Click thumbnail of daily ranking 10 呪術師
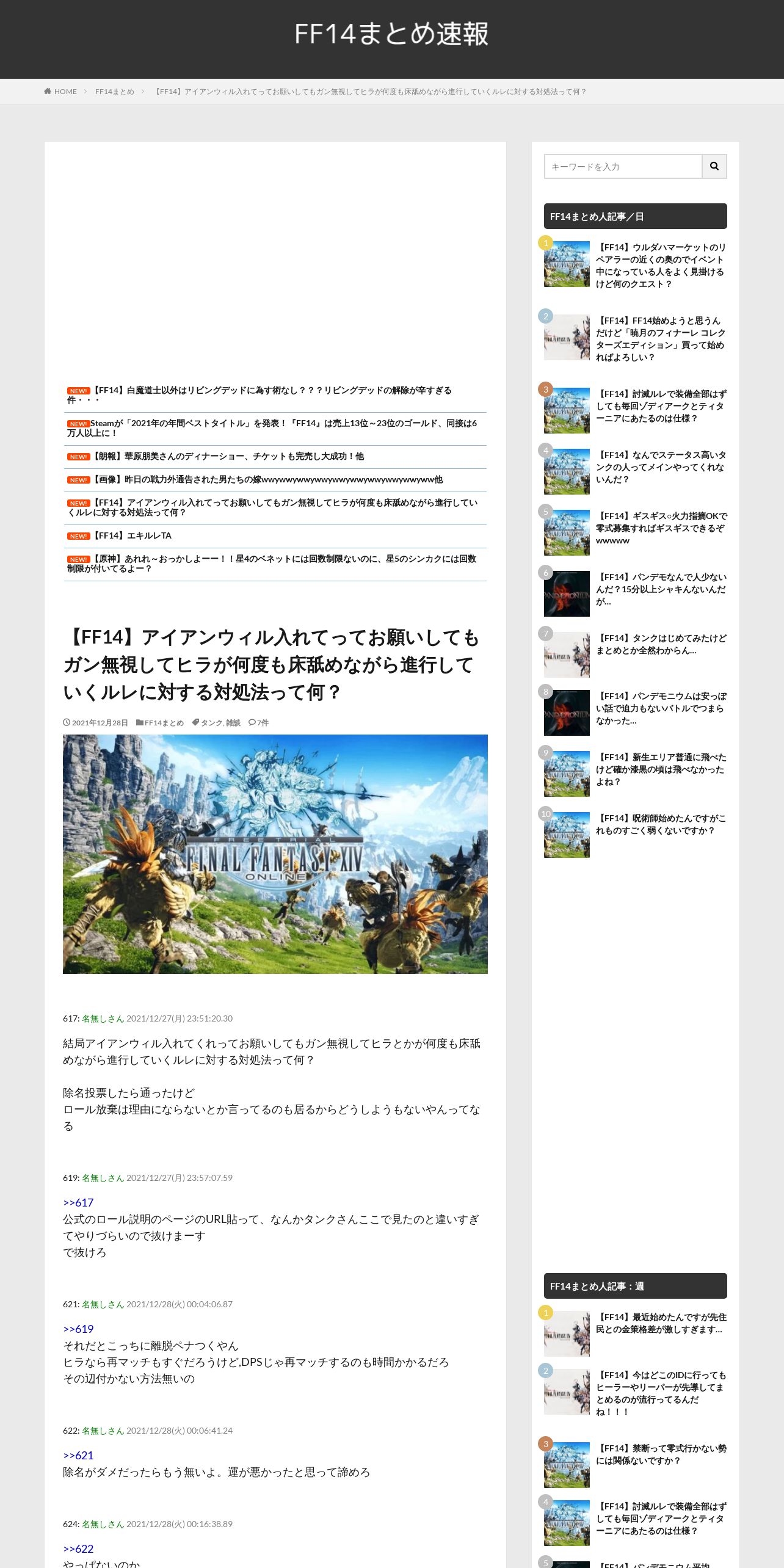This screenshot has height=1568, width=784. click(x=567, y=835)
